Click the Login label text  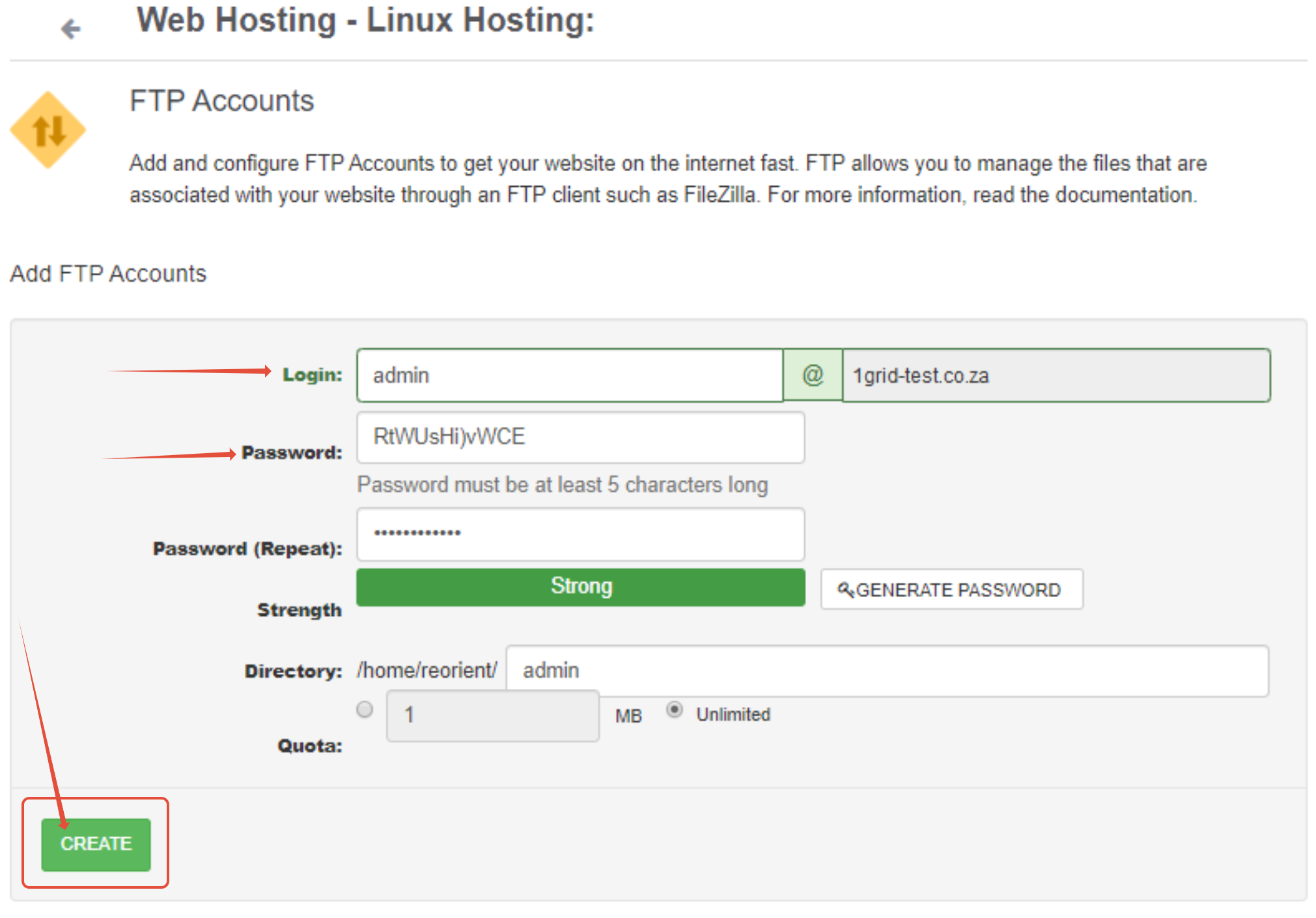coord(312,375)
